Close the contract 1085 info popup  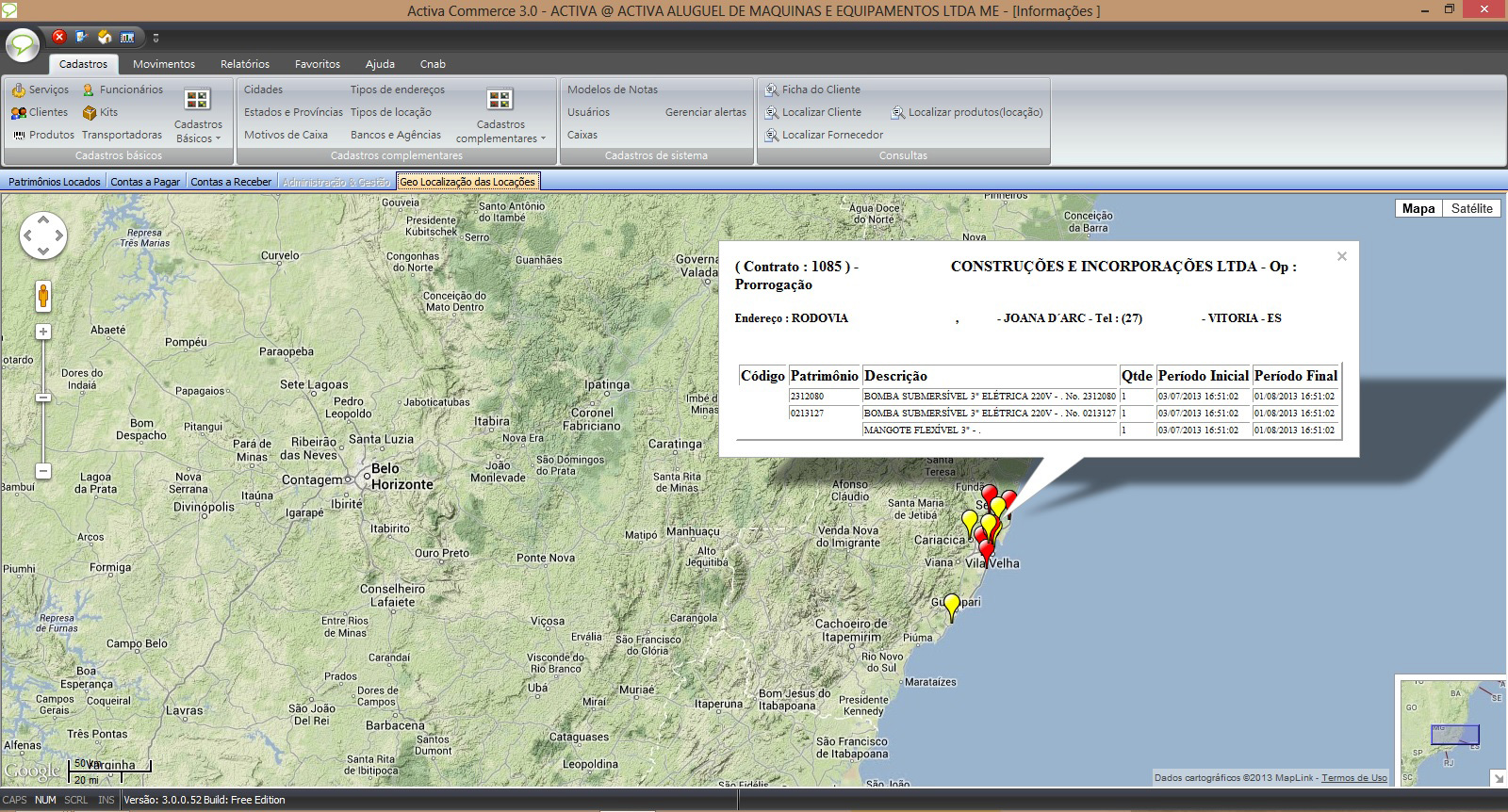pos(1342,256)
